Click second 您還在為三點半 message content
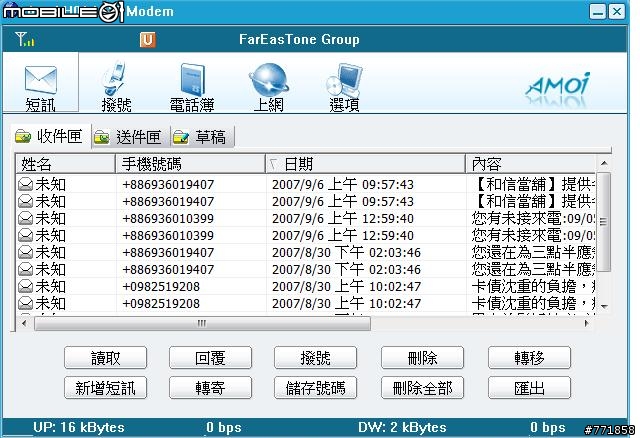The width and height of the screenshot is (640, 438). [533, 269]
